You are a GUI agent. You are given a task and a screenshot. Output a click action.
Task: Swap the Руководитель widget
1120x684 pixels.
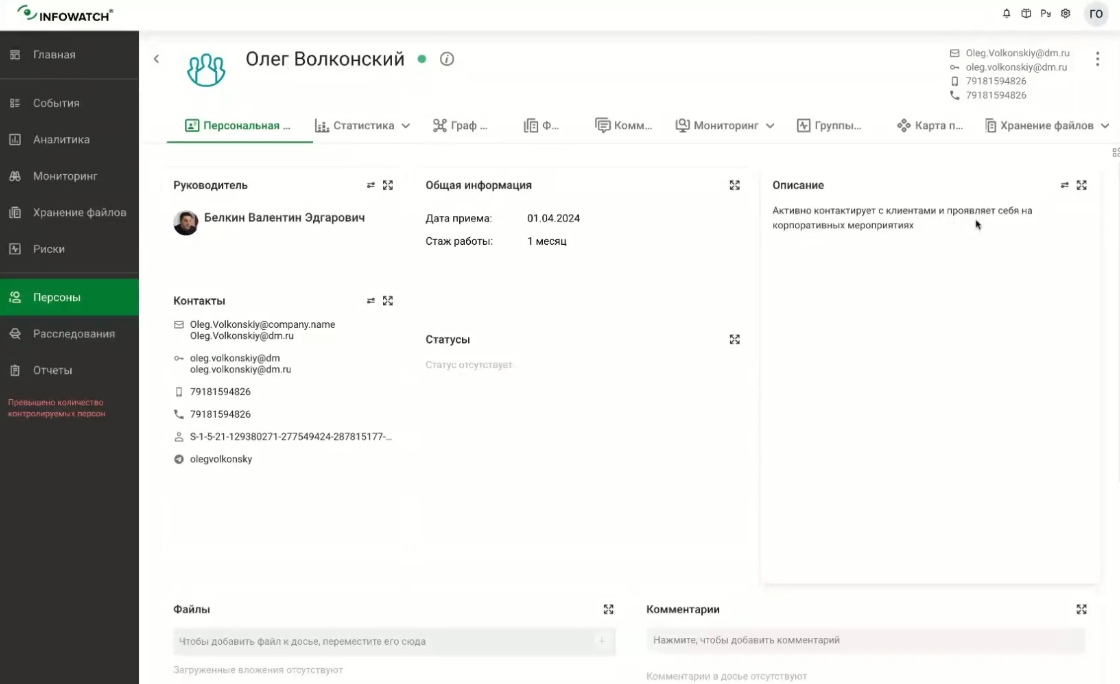[371, 185]
